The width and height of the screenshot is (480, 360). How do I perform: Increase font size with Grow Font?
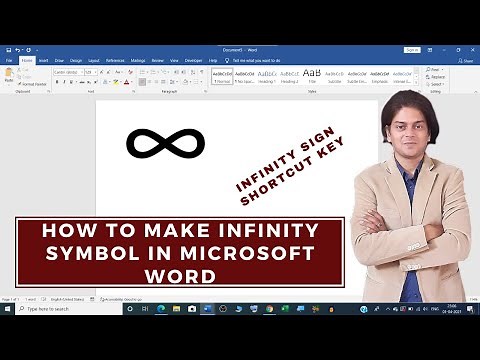tap(102, 72)
